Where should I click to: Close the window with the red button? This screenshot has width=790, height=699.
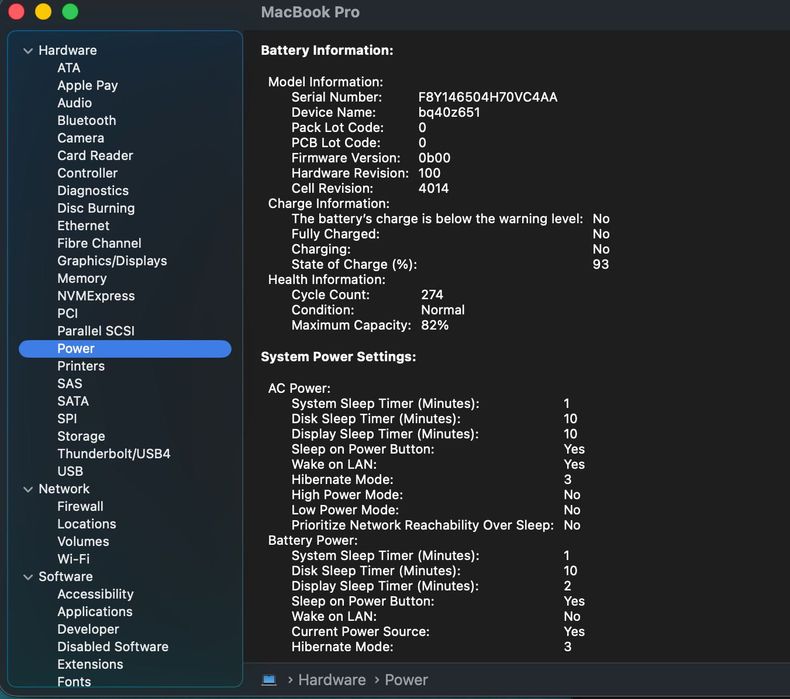[x=16, y=11]
